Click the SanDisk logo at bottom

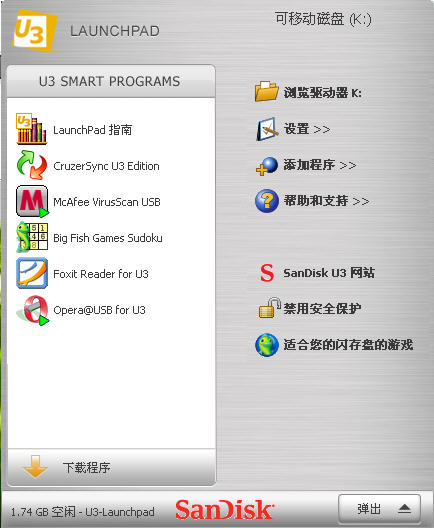[225, 509]
